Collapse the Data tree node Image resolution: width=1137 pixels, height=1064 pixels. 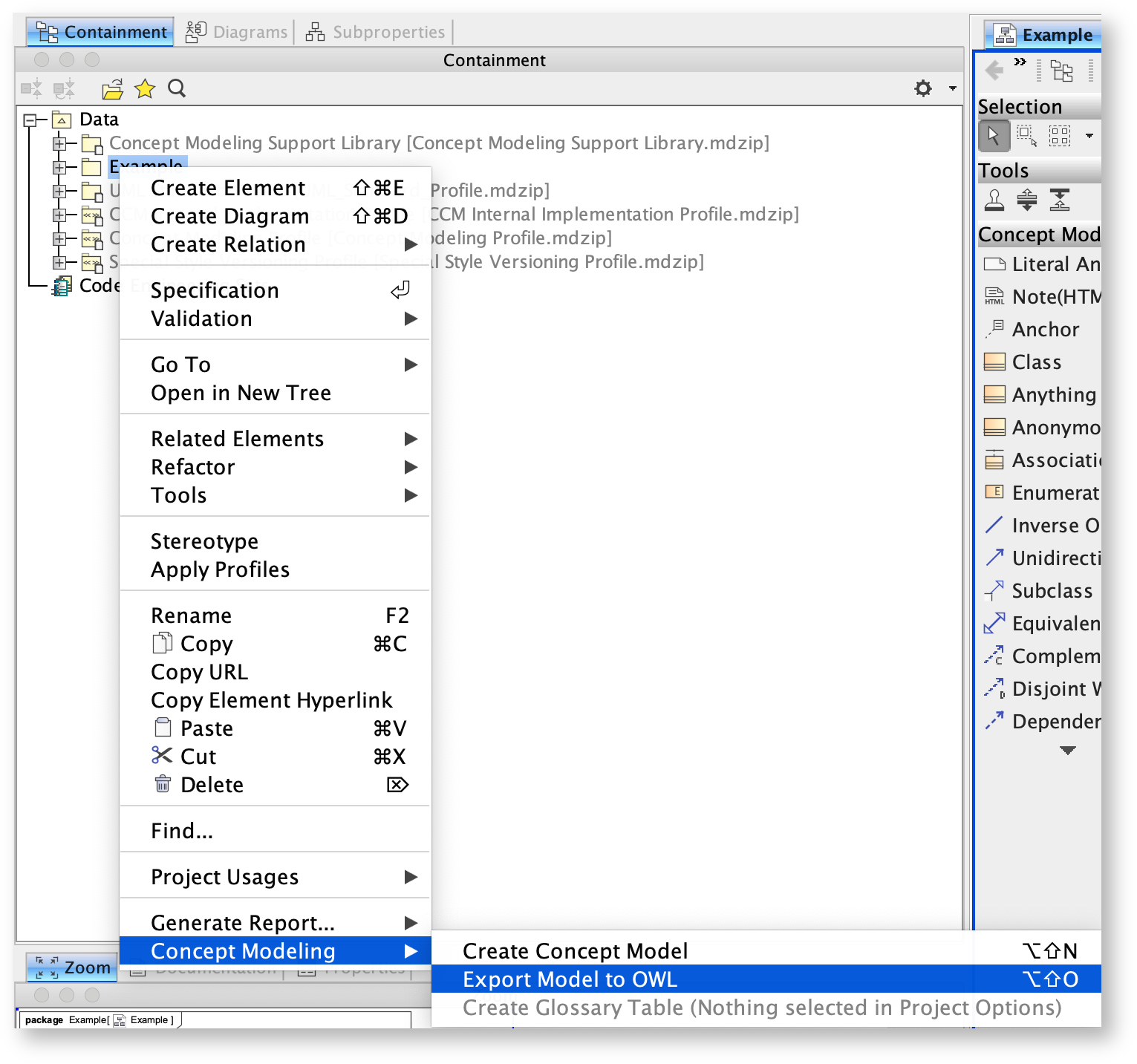(x=30, y=120)
